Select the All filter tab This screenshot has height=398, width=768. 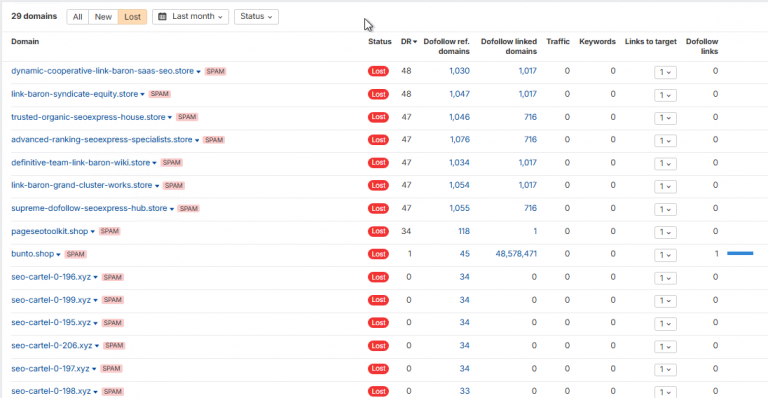click(77, 17)
